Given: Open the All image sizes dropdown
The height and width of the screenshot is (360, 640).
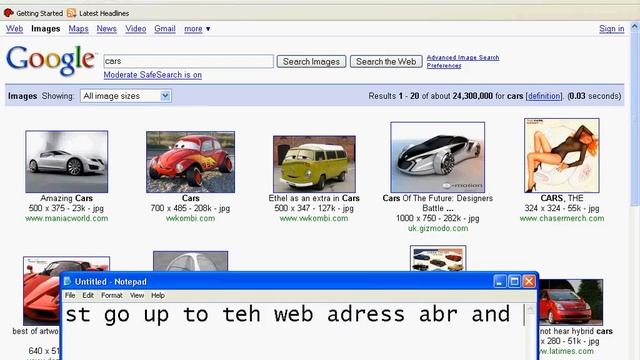Looking at the screenshot, I should pyautogui.click(x=126, y=96).
